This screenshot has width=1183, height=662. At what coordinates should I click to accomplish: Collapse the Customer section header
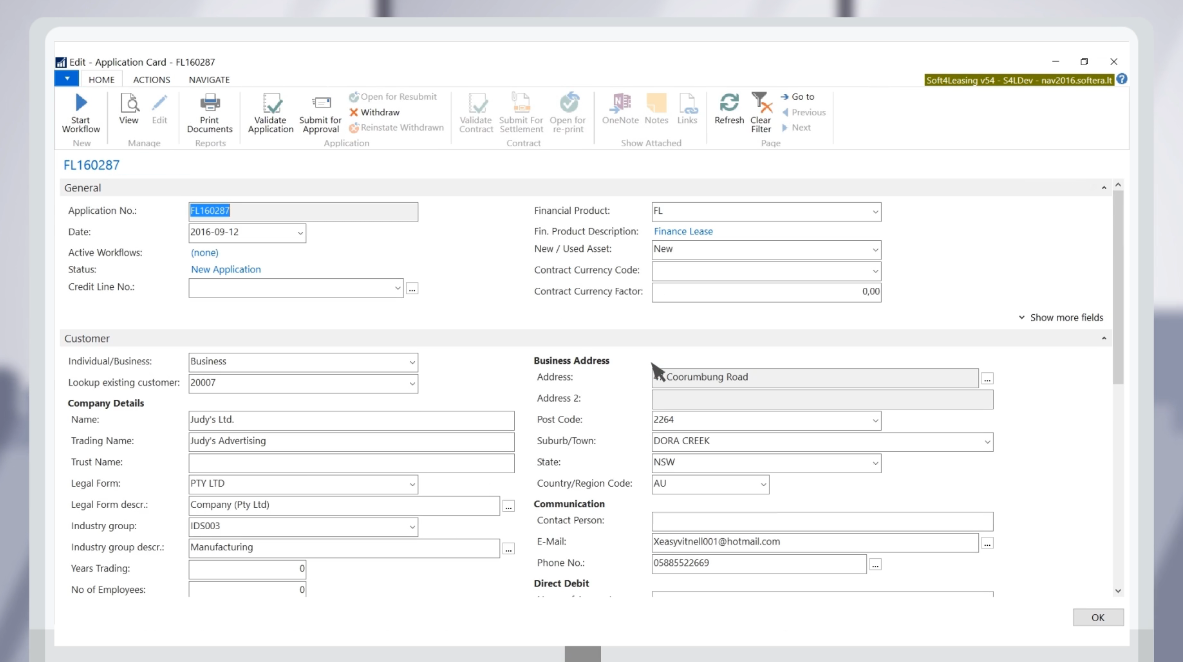1104,339
